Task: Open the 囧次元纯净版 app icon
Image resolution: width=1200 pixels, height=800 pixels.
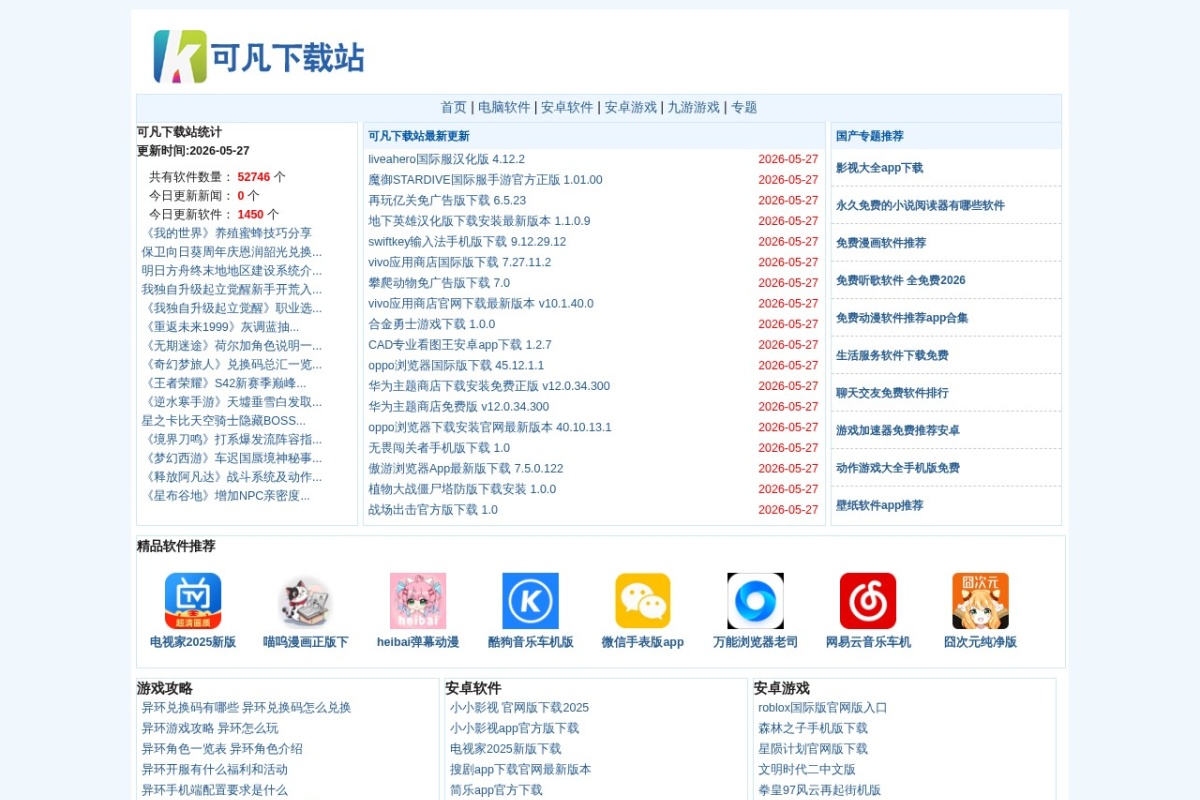Action: (x=980, y=601)
